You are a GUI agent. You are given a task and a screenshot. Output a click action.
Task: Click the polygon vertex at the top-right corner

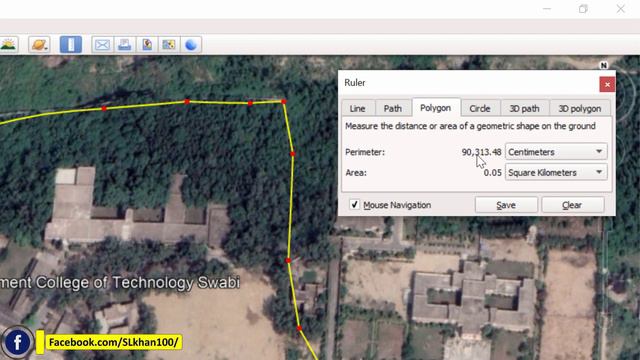pos(284,101)
